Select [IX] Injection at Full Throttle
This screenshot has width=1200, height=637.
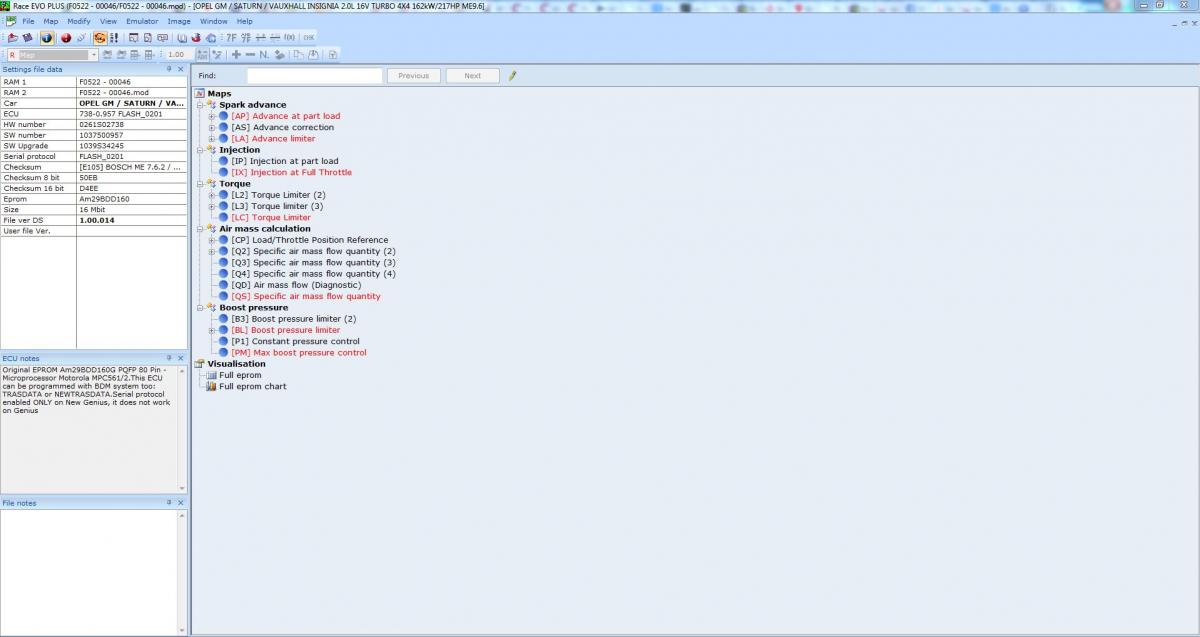pos(291,172)
